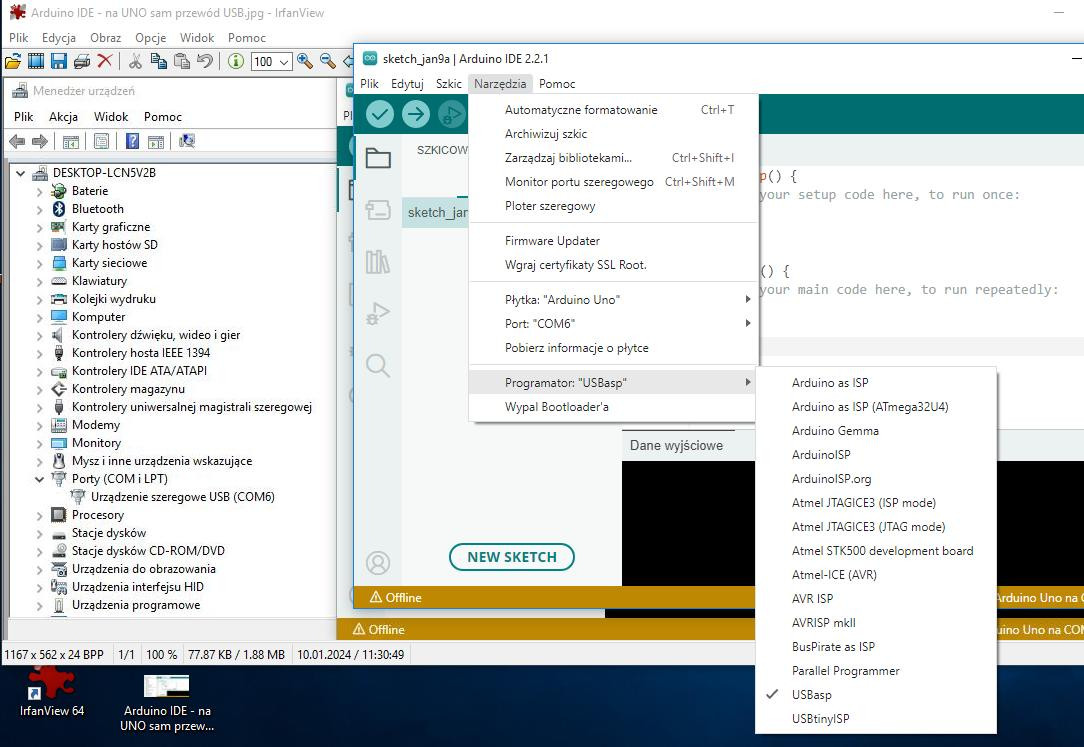
Task: Click the account profile icon in sidebar bottom
Action: pos(377,563)
